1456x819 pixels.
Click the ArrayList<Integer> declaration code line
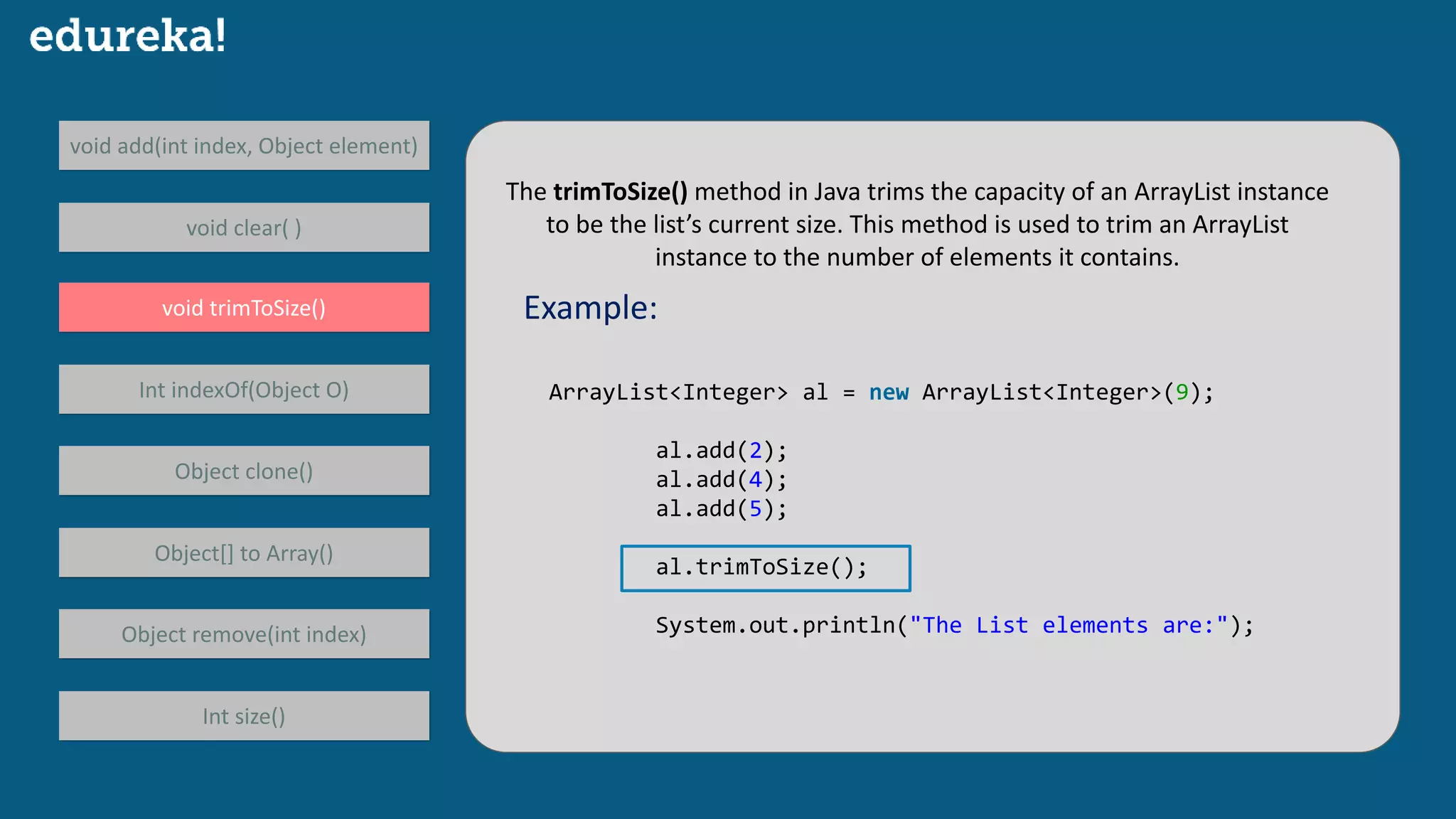pos(881,392)
